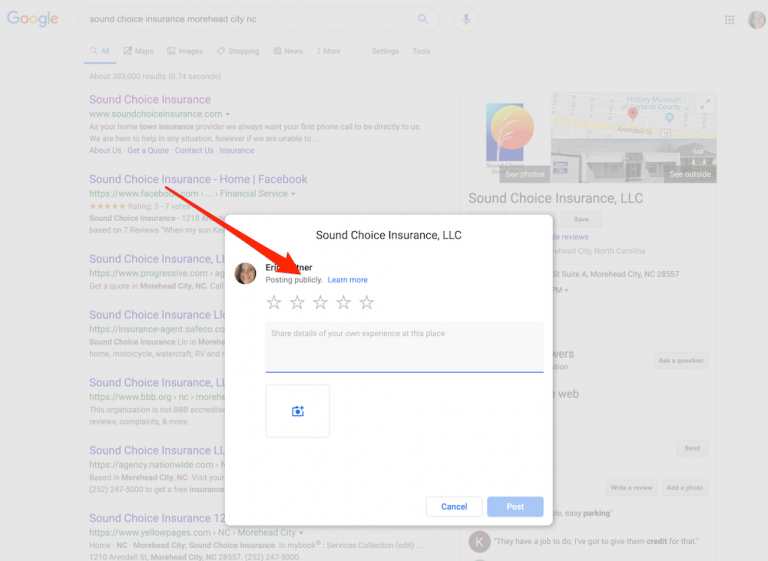This screenshot has width=768, height=561.
Task: Click the first rating star
Action: [274, 303]
